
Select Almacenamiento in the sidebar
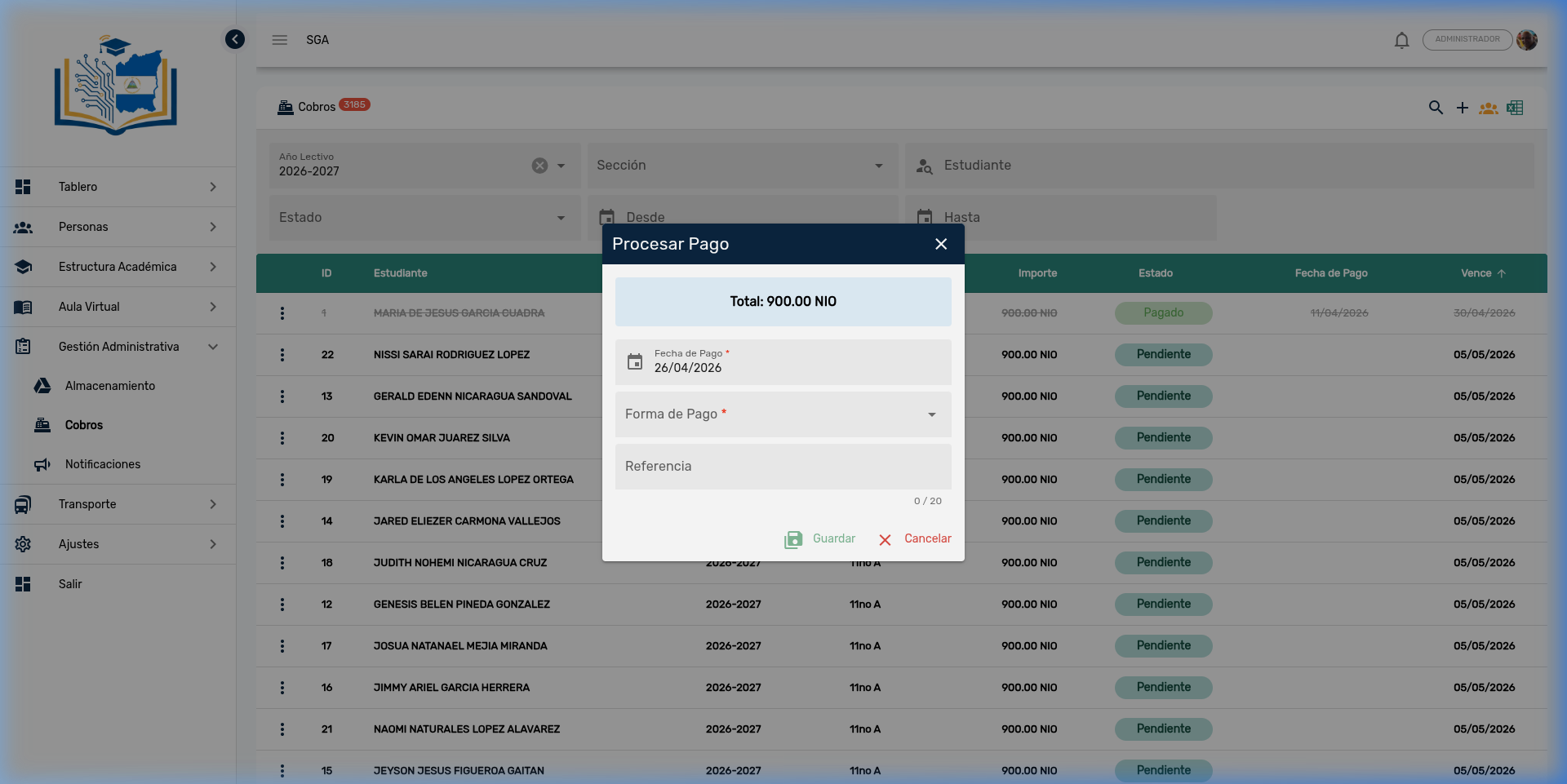109,386
